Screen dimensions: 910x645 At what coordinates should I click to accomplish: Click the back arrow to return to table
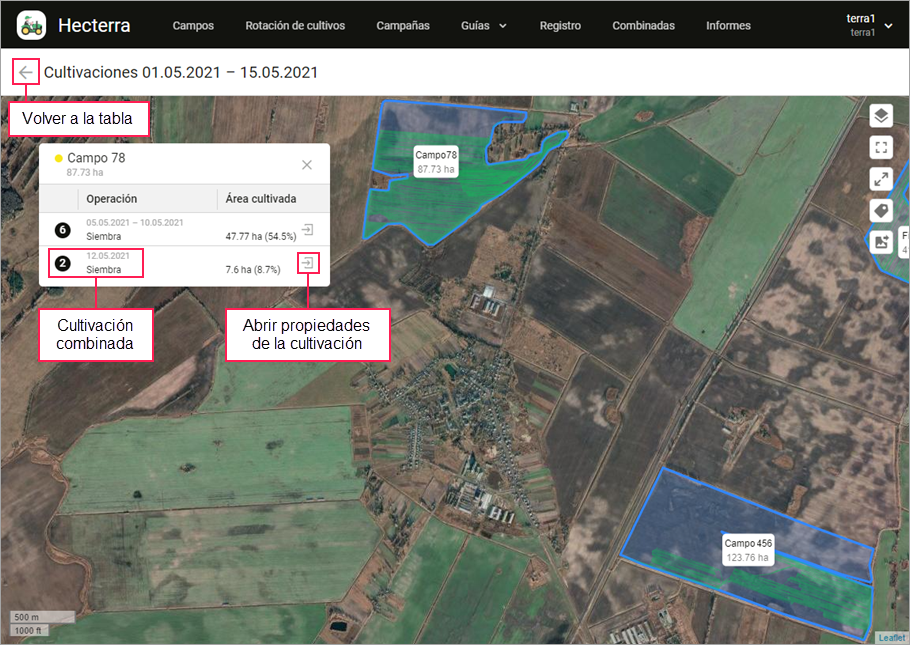pyautogui.click(x=26, y=72)
